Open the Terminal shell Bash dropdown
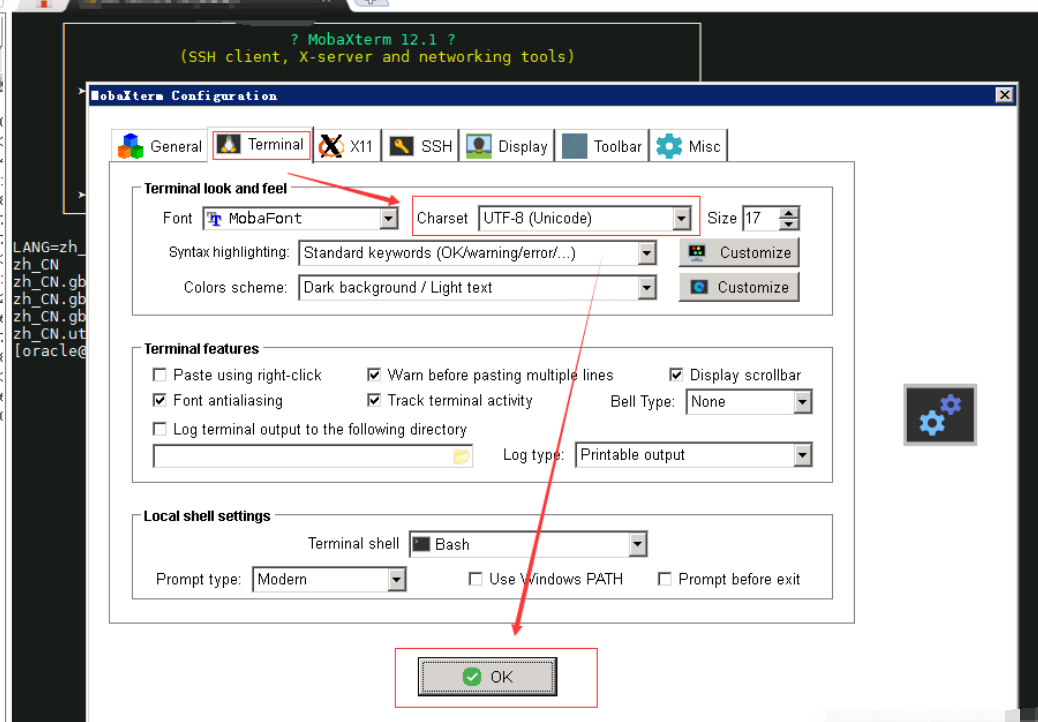 click(637, 544)
